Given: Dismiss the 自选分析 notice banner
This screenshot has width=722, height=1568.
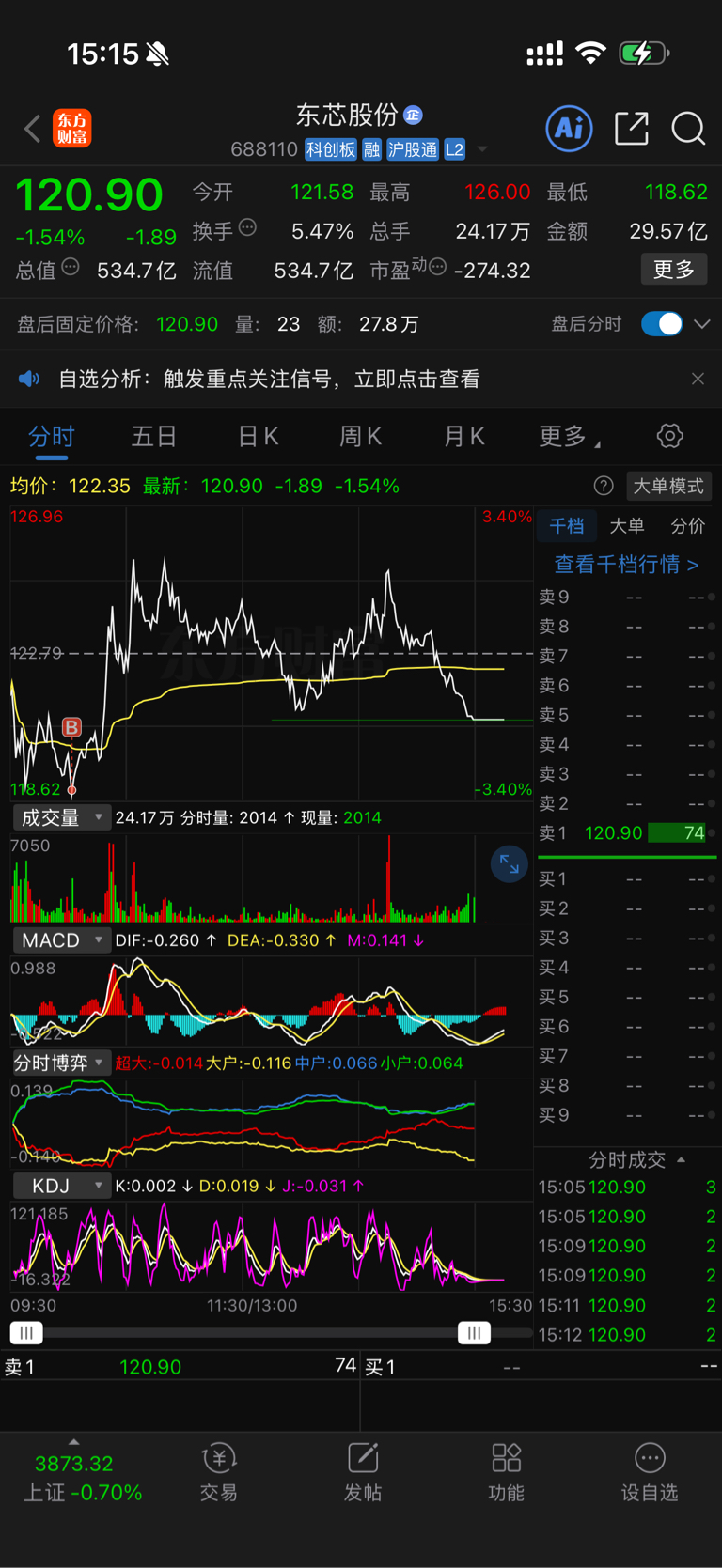Looking at the screenshot, I should [x=698, y=379].
